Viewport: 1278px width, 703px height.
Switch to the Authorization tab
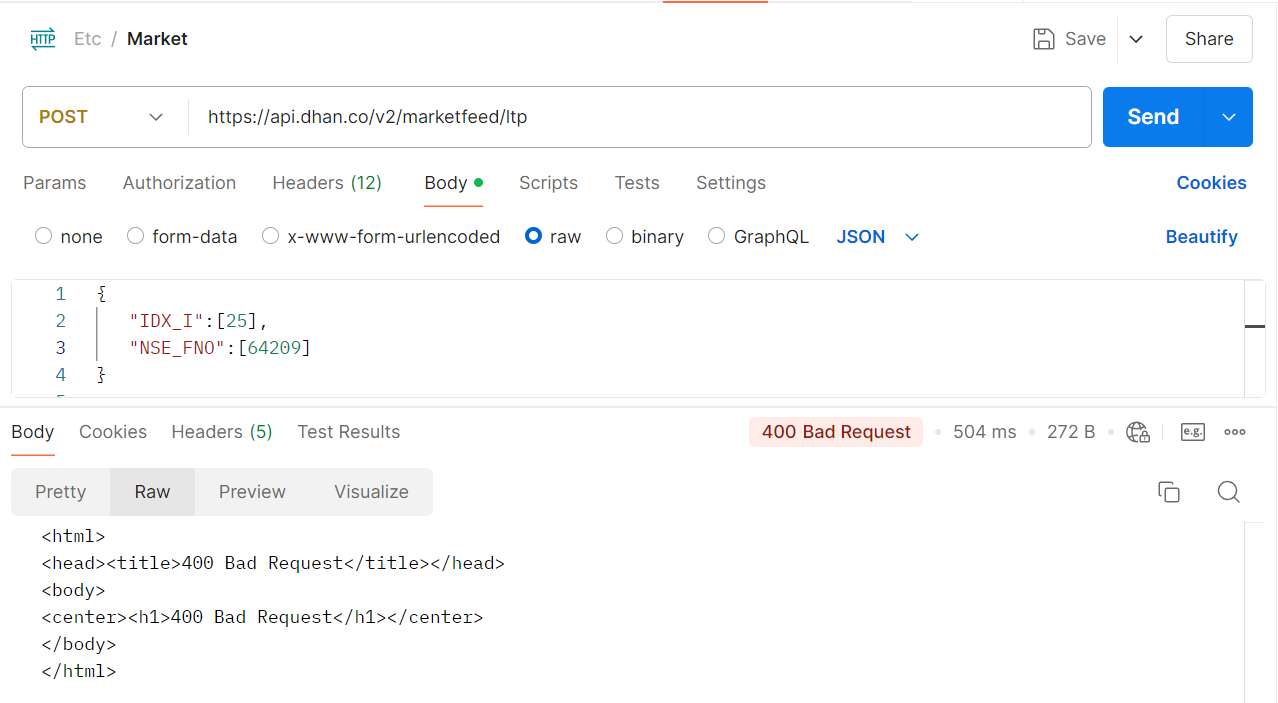point(179,183)
